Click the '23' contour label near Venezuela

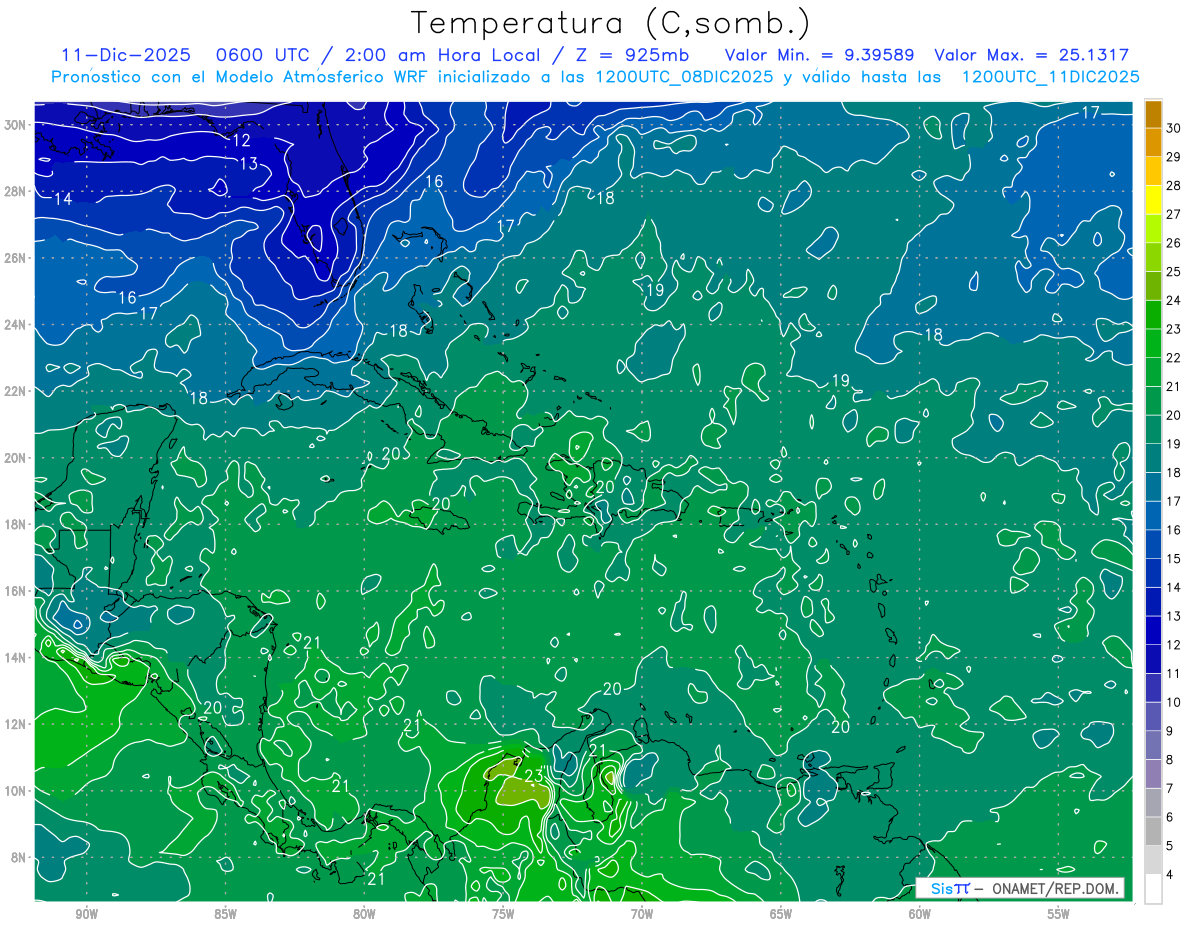(x=533, y=776)
